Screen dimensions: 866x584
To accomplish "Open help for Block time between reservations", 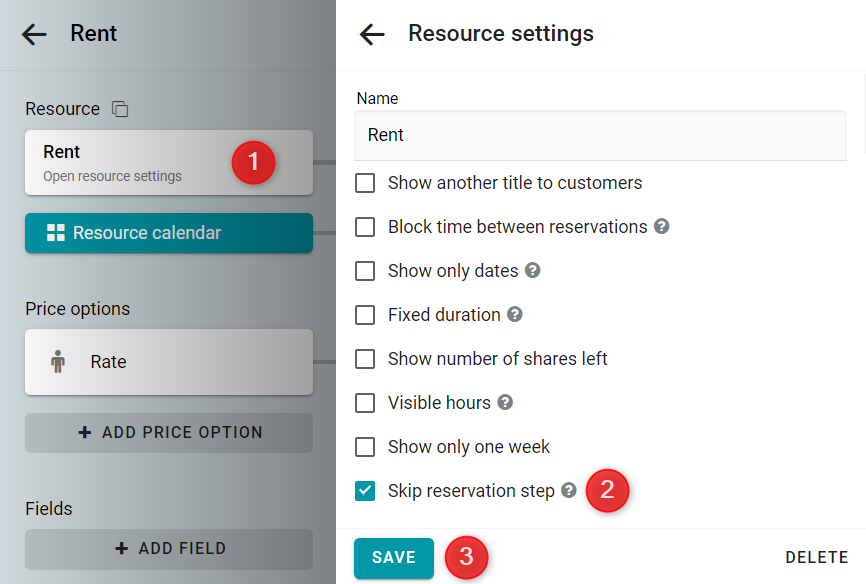I will pyautogui.click(x=662, y=227).
